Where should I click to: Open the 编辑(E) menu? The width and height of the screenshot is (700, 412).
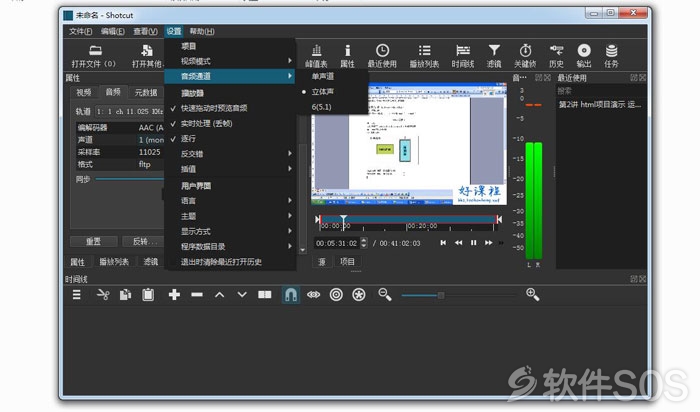[112, 31]
